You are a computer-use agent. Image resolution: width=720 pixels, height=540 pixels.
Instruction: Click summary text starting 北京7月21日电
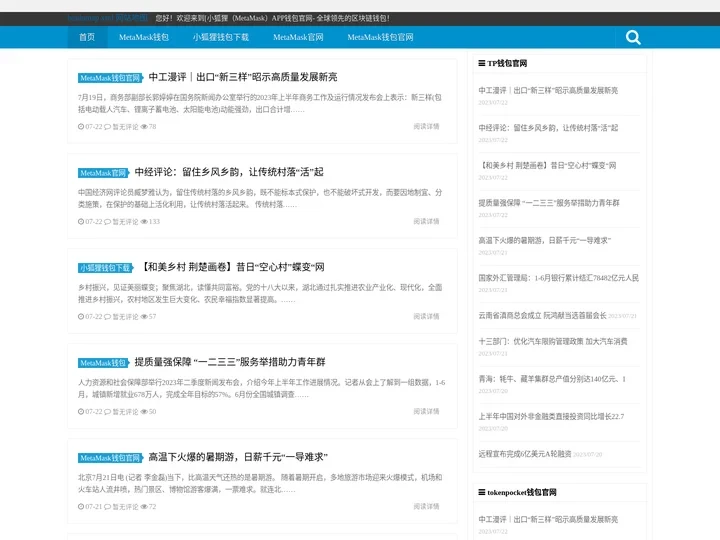(x=260, y=484)
